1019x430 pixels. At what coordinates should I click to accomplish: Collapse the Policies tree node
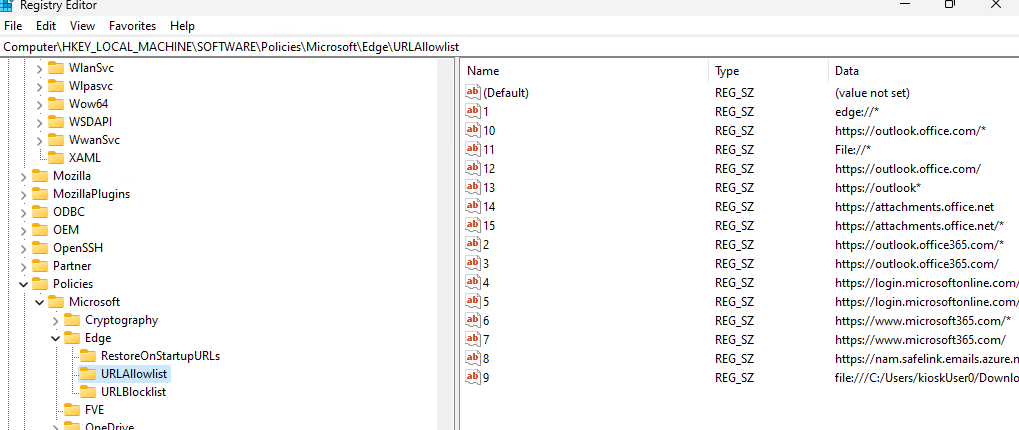pos(23,284)
